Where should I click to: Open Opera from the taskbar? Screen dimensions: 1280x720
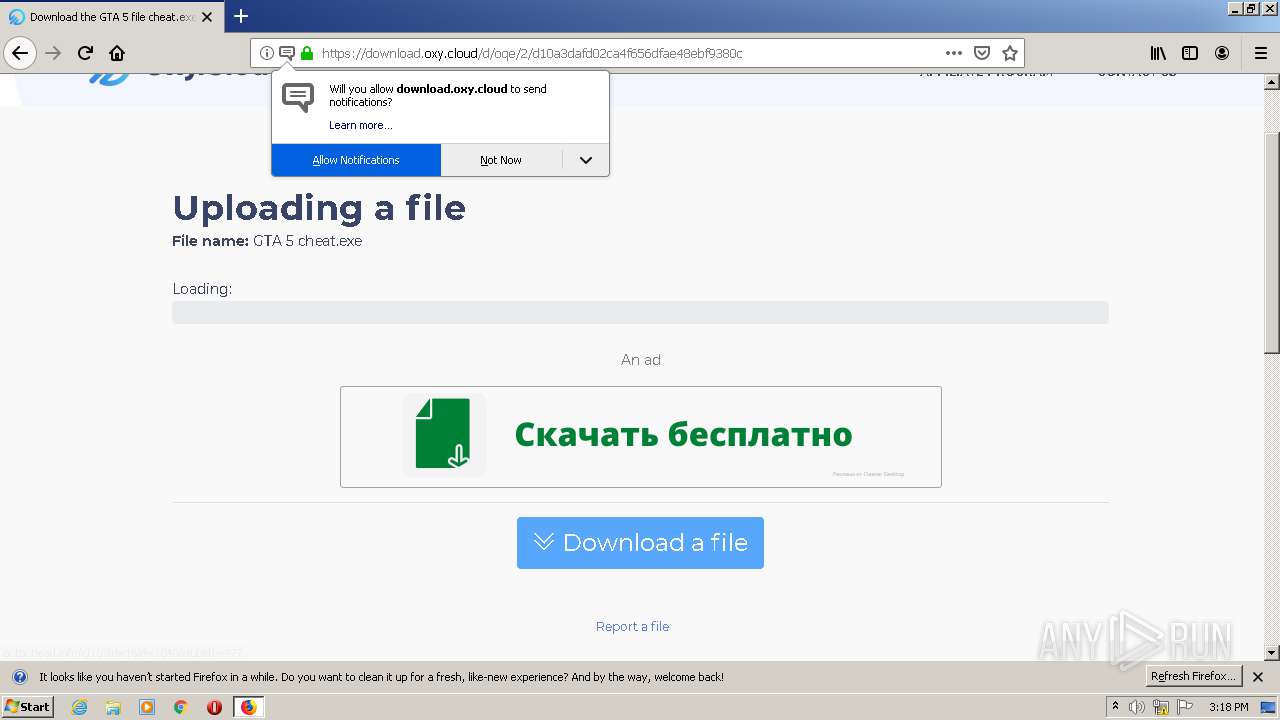(214, 707)
